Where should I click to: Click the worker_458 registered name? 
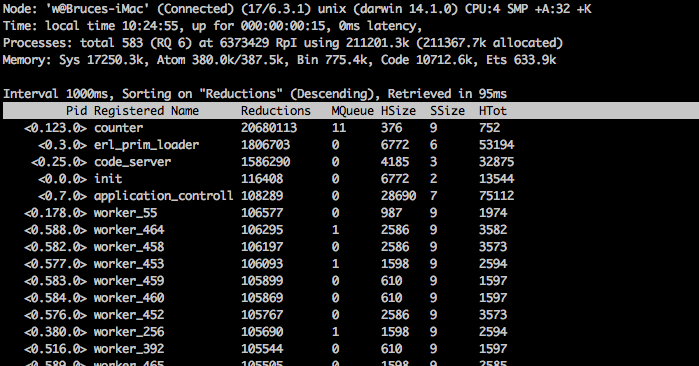click(x=129, y=247)
